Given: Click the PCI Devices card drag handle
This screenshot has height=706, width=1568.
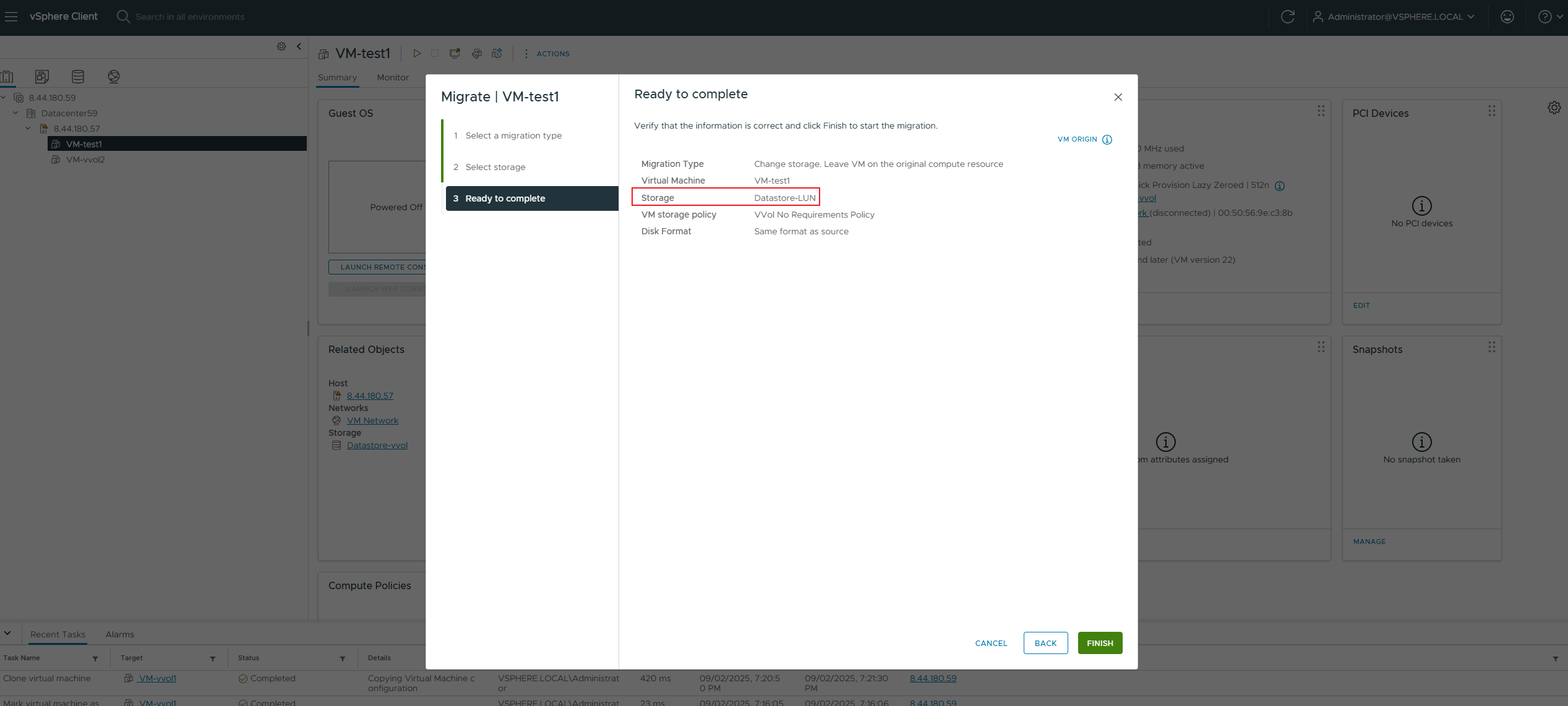Looking at the screenshot, I should [1492, 111].
